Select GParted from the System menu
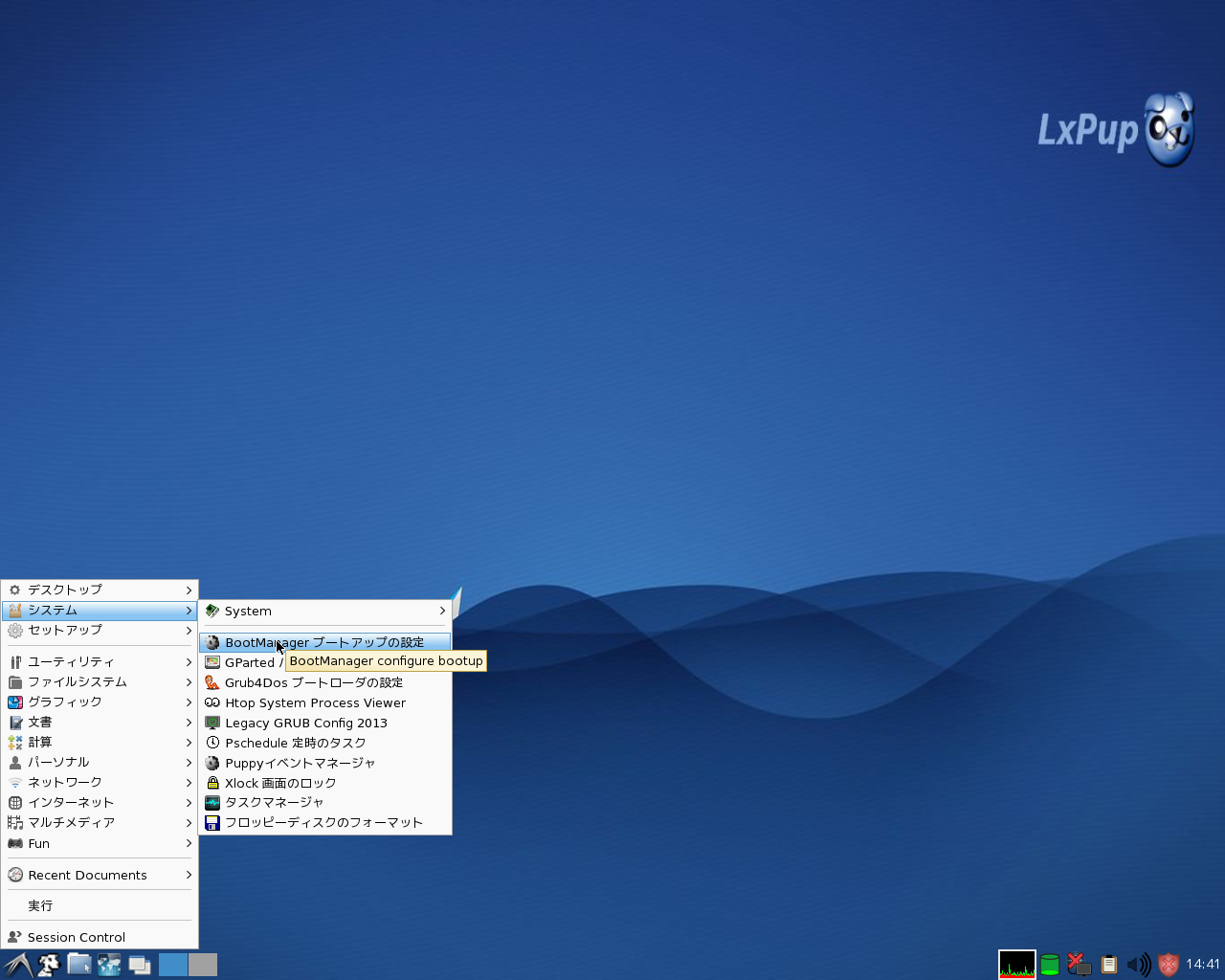 pyautogui.click(x=251, y=662)
